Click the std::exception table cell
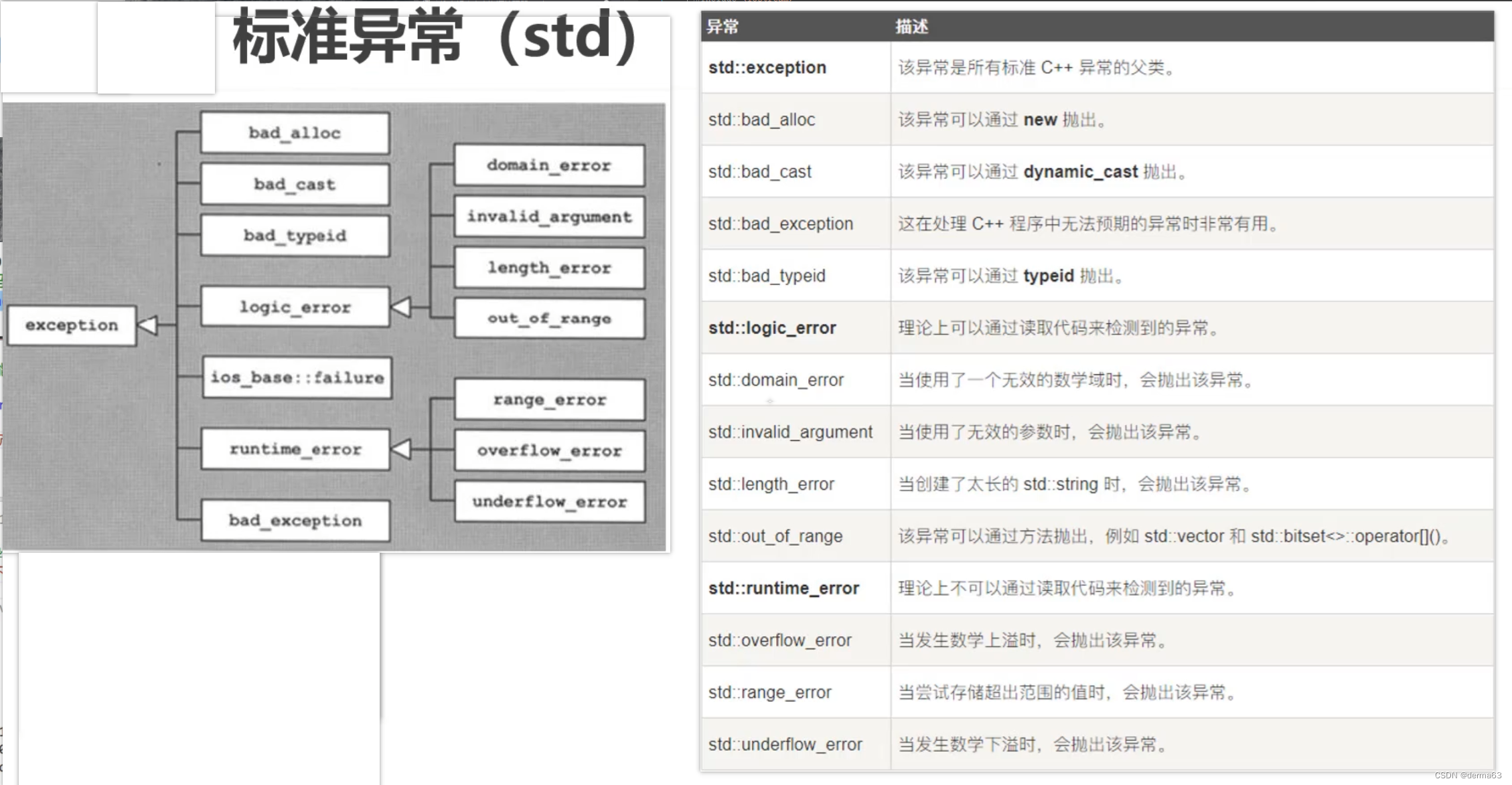This screenshot has width=1512, height=785. [767, 68]
